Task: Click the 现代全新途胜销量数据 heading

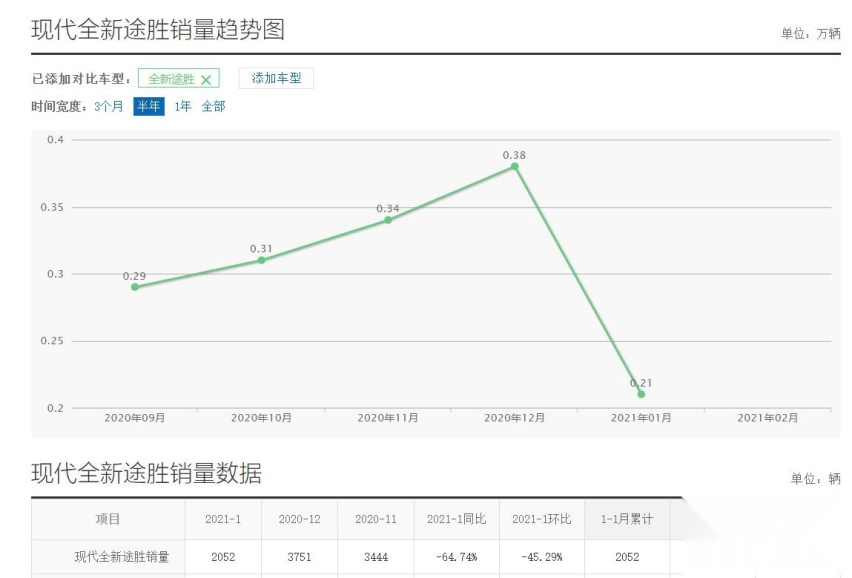Action: [x=147, y=473]
